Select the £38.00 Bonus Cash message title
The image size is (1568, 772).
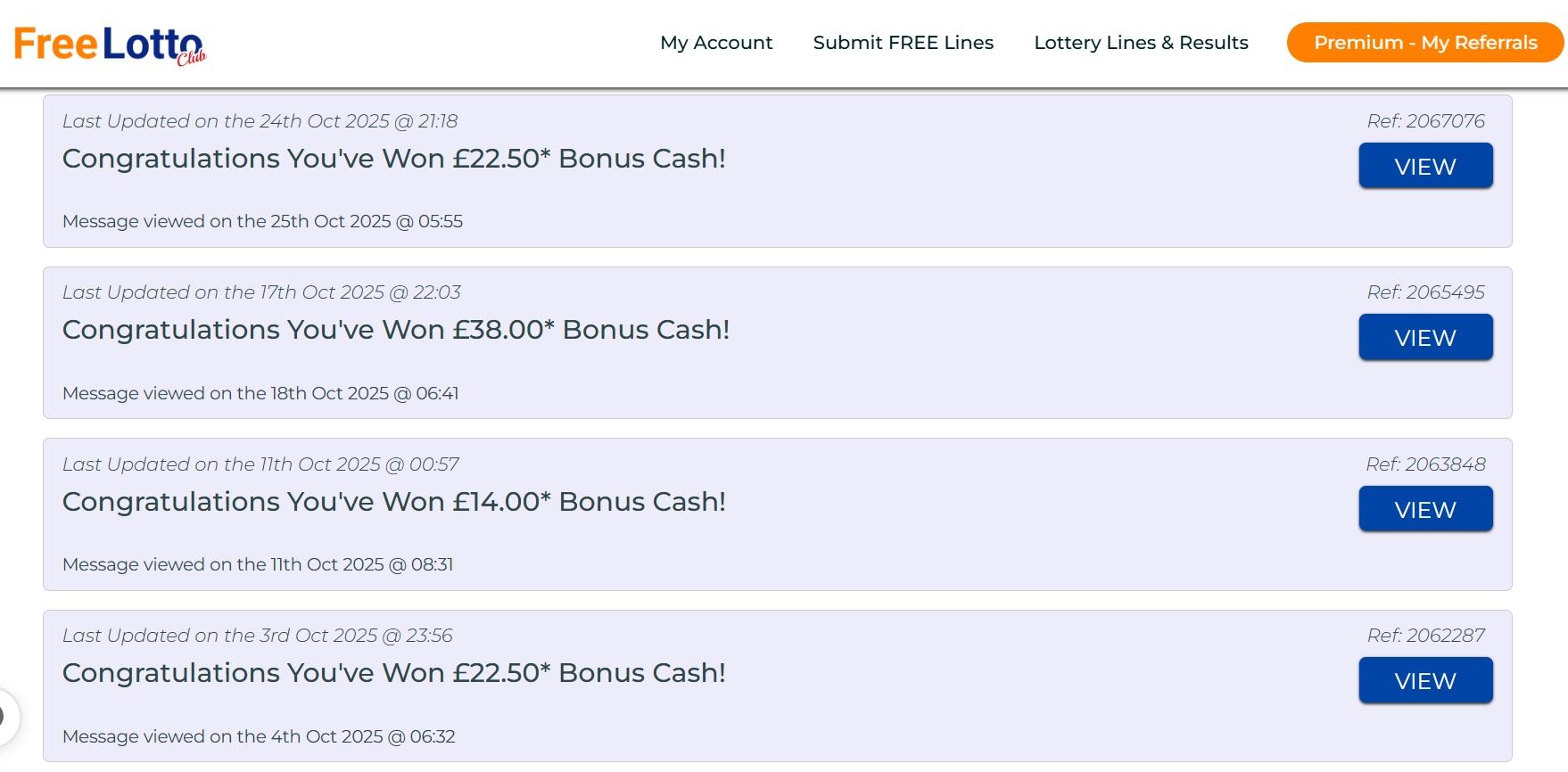pyautogui.click(x=396, y=330)
